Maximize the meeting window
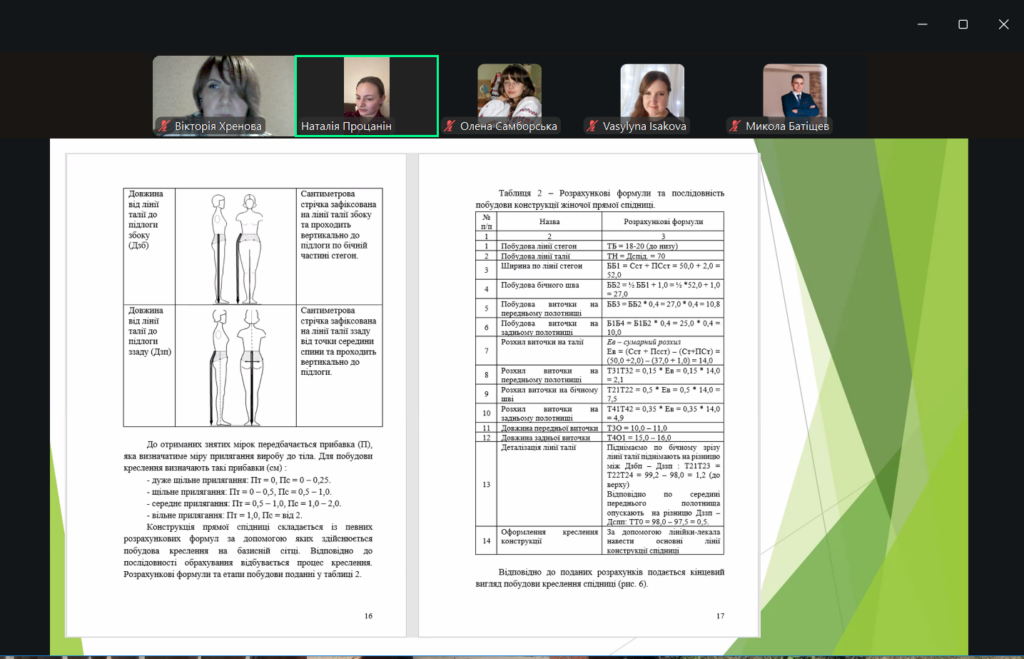The height and width of the screenshot is (659, 1024). [962, 24]
